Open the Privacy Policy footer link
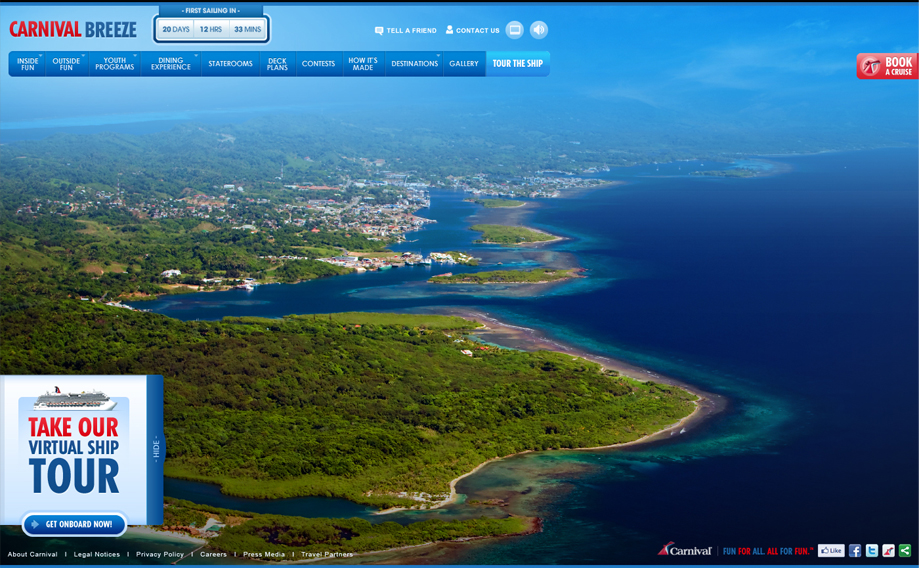 pyautogui.click(x=160, y=554)
